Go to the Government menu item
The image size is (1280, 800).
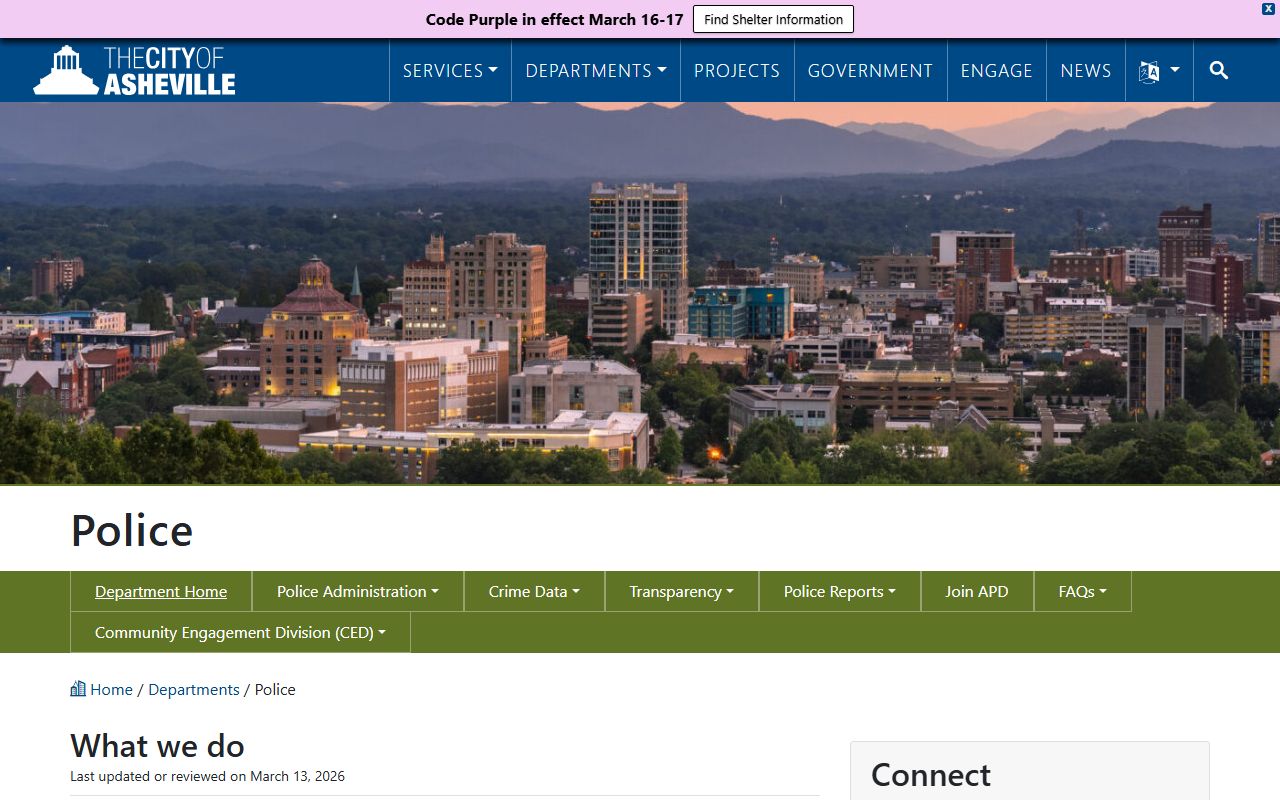tap(870, 71)
